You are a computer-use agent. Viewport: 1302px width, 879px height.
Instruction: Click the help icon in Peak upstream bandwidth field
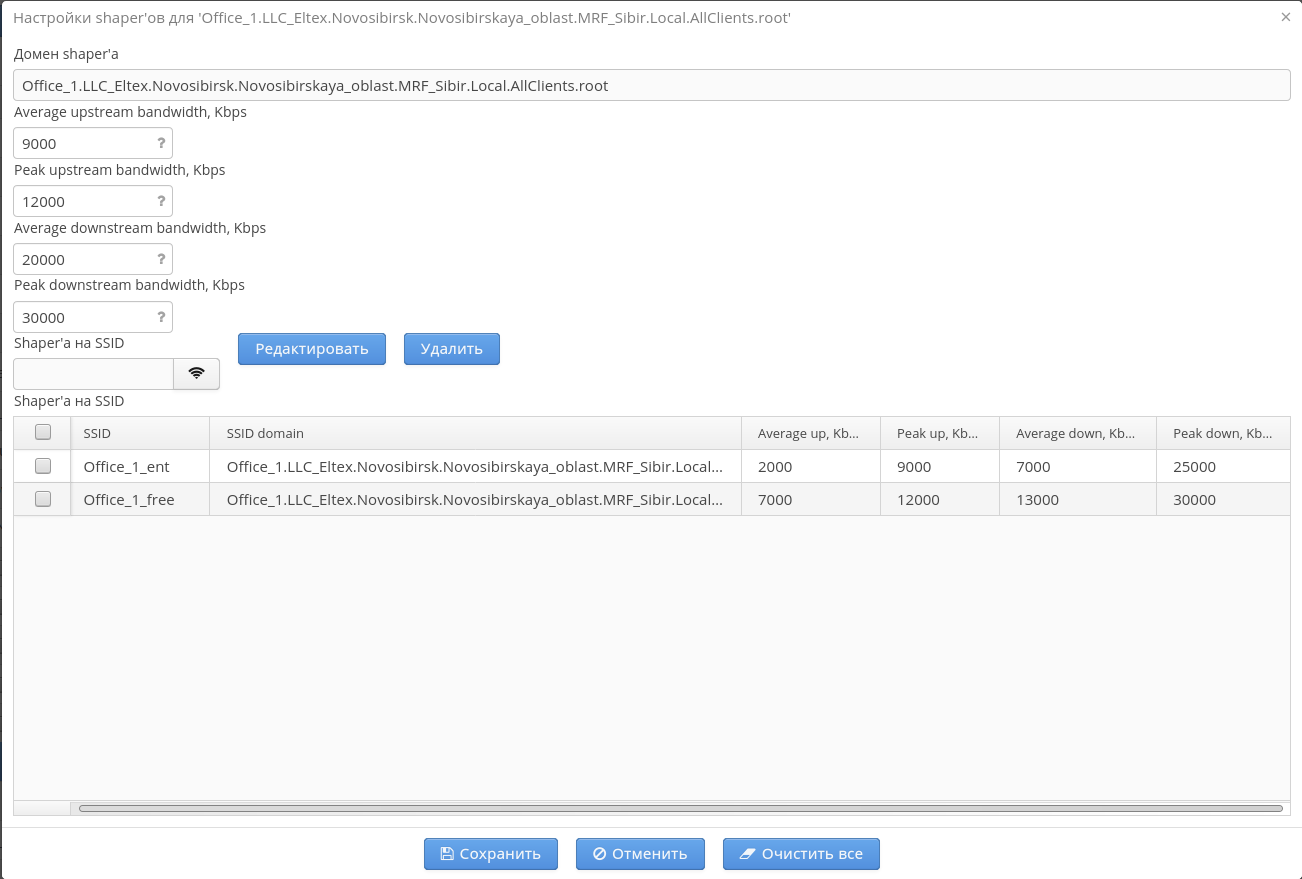[161, 201]
